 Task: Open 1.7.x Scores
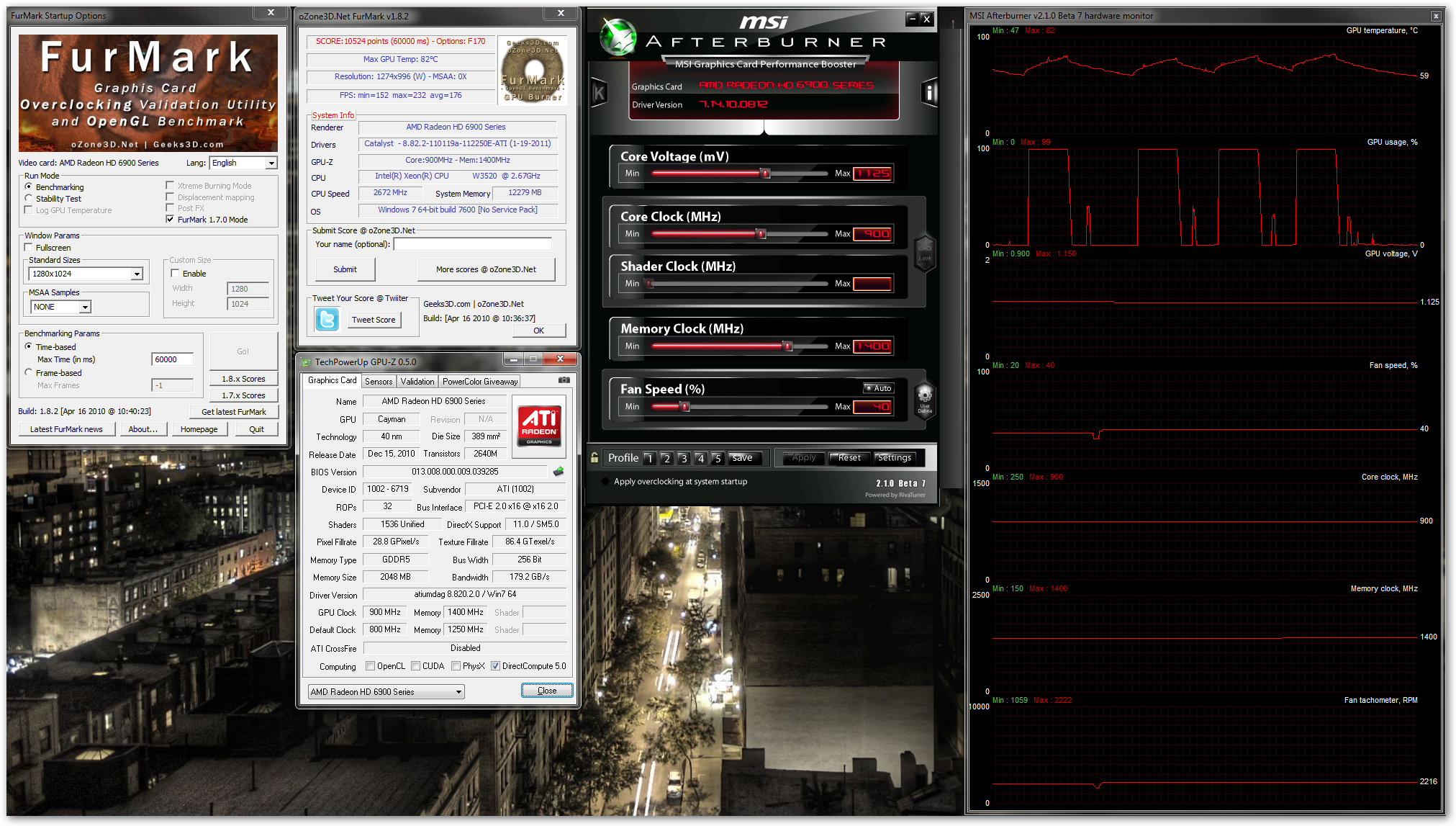[x=243, y=395]
